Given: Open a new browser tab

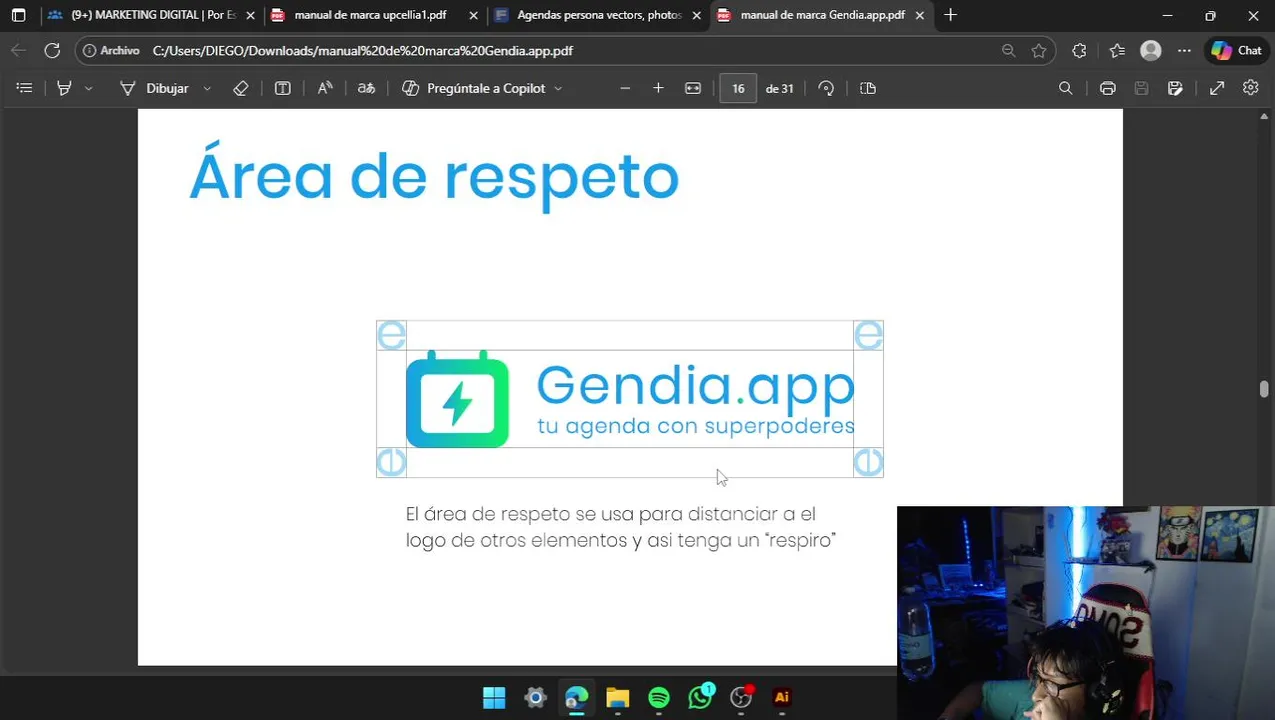Looking at the screenshot, I should (x=950, y=15).
